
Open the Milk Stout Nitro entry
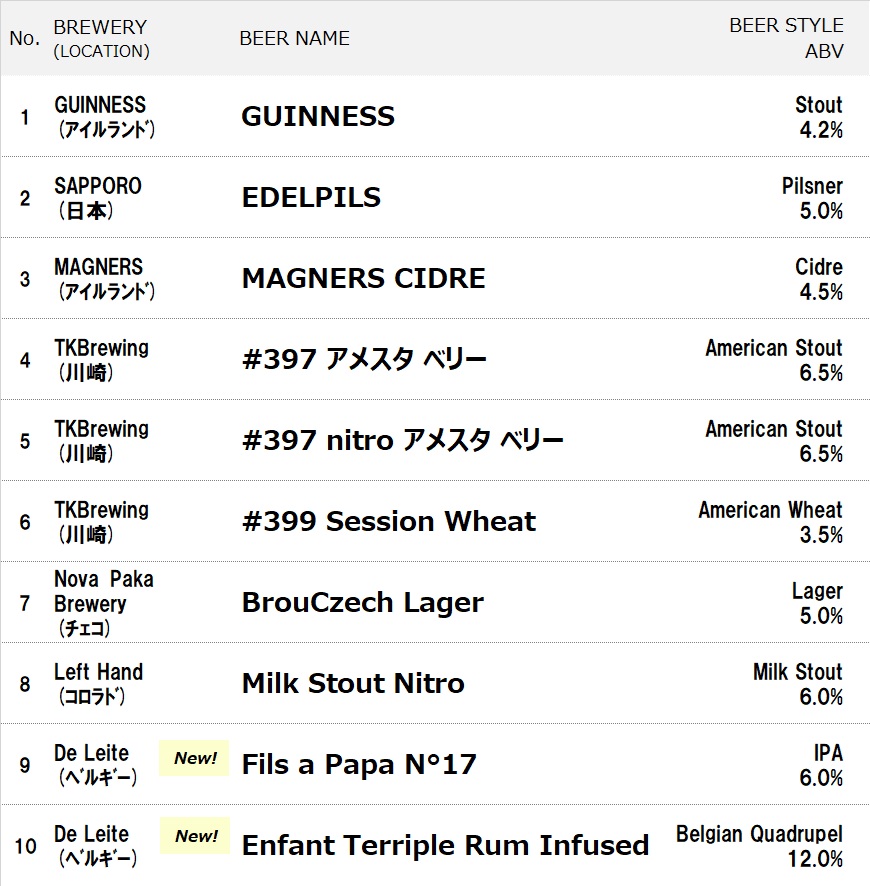[x=353, y=683]
